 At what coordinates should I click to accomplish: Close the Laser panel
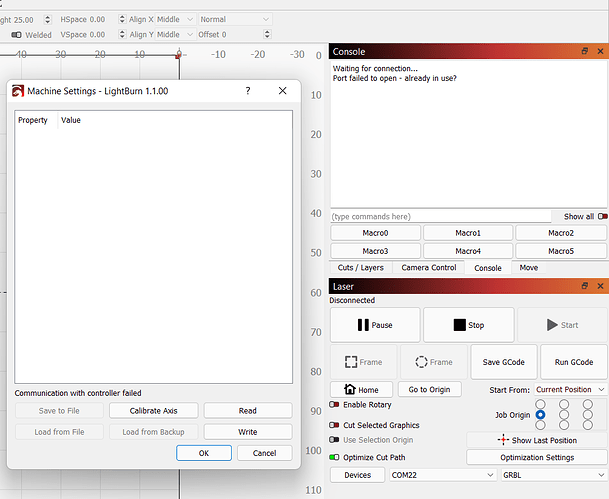tap(600, 286)
